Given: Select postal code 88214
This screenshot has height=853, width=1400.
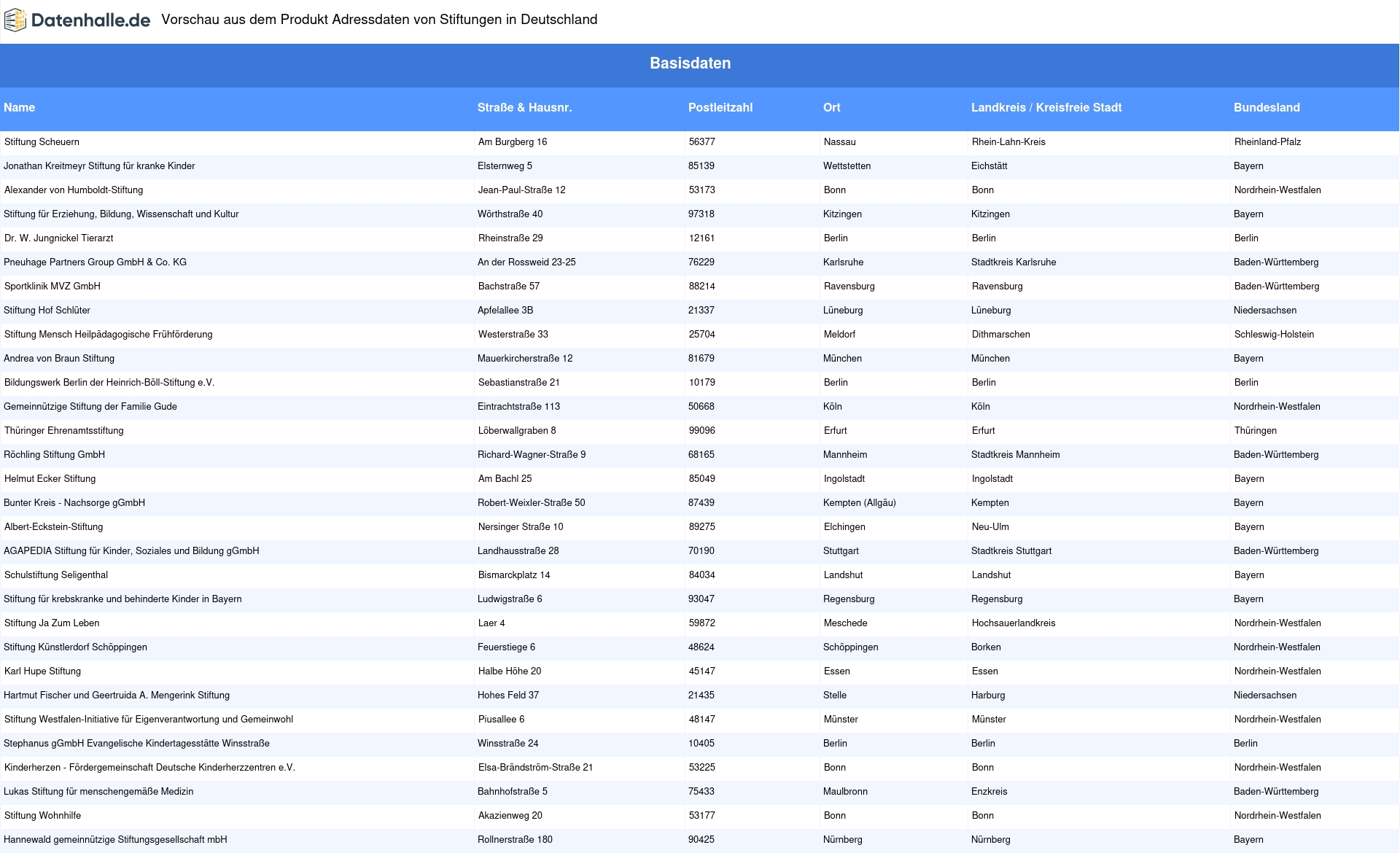Looking at the screenshot, I should 702,287.
